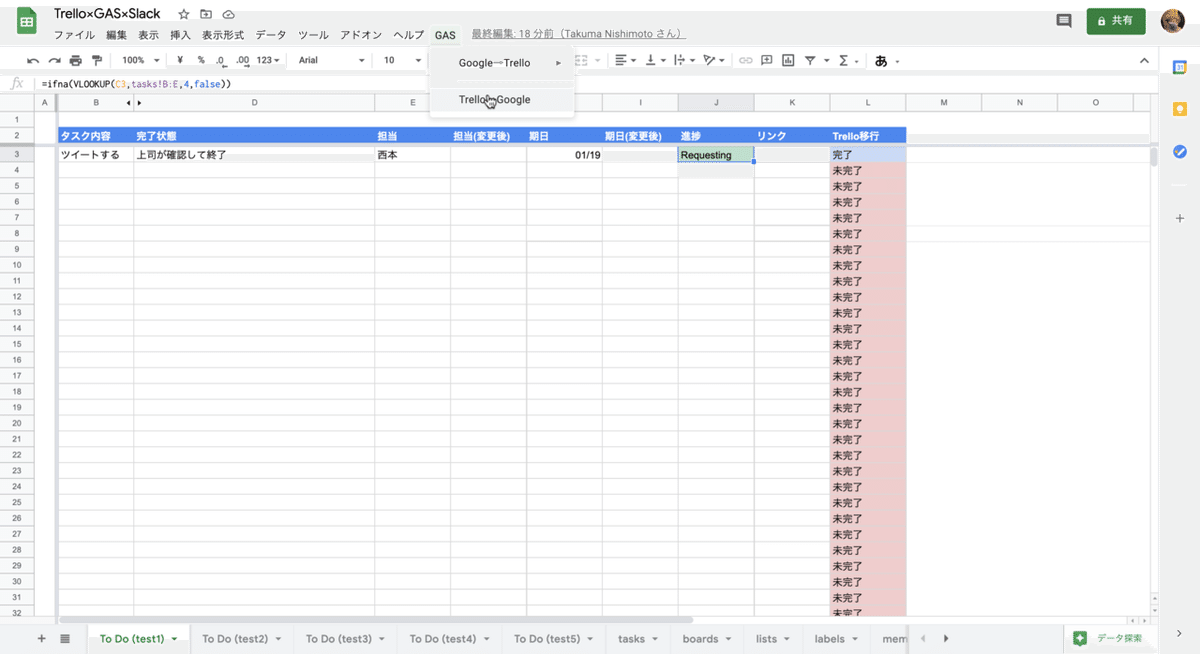Image resolution: width=1200 pixels, height=654 pixels.
Task: Open text rotation dropdown
Action: [x=714, y=60]
